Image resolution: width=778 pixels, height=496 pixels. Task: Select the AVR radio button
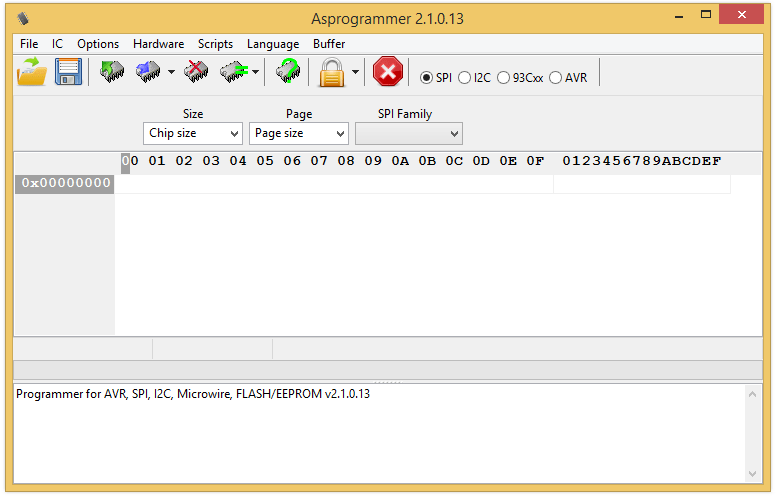click(568, 78)
